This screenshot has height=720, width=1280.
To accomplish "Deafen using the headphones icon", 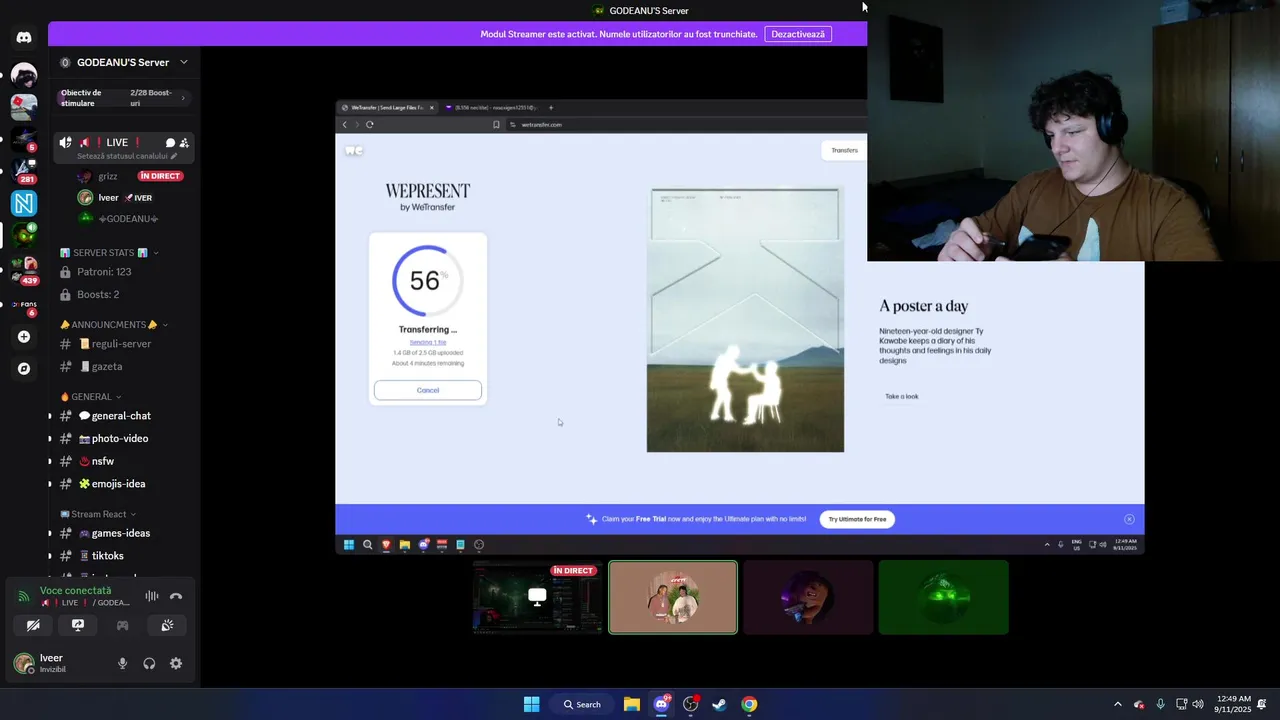I will pyautogui.click(x=149, y=663).
